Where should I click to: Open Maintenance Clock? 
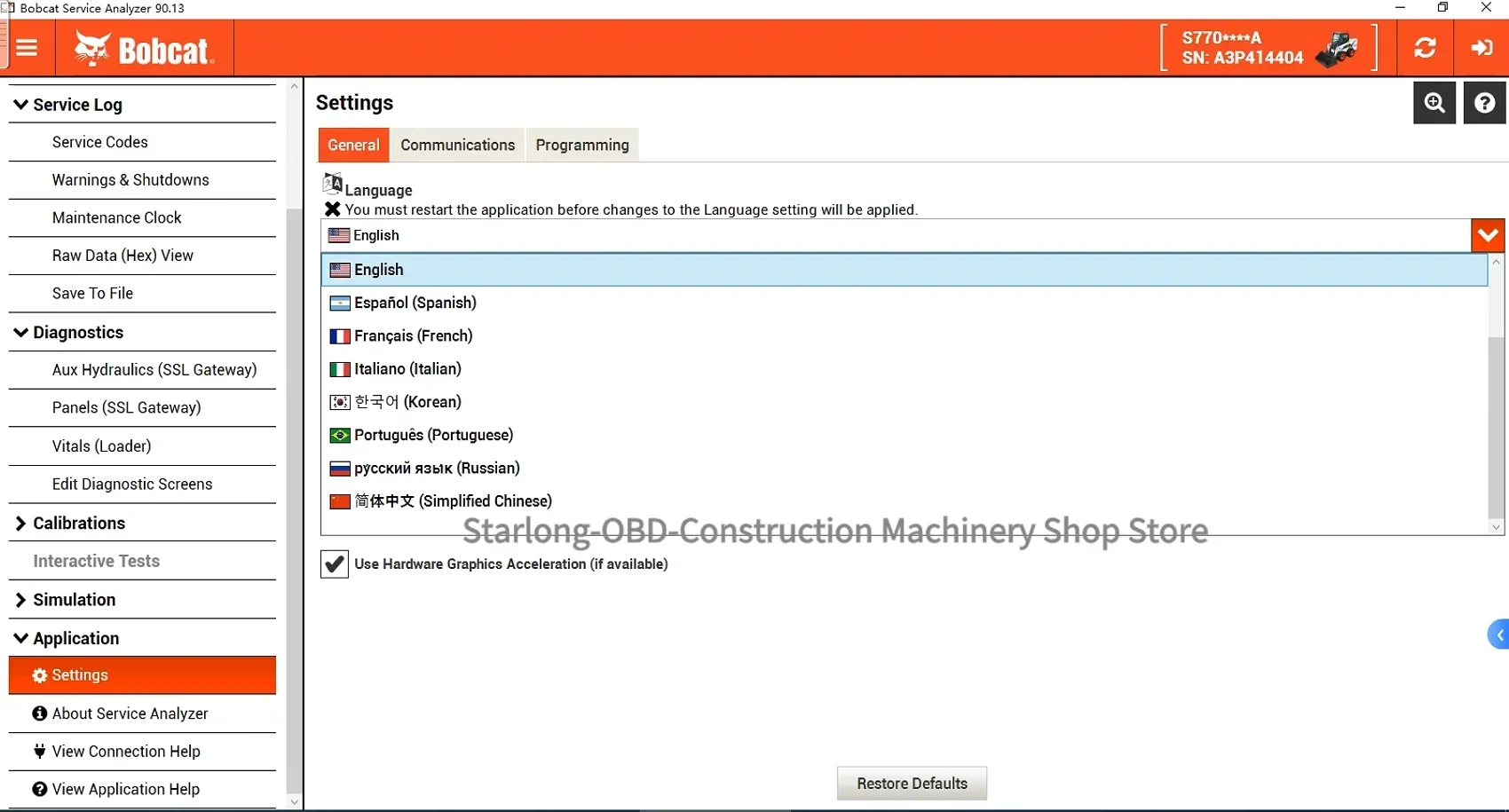142,218
